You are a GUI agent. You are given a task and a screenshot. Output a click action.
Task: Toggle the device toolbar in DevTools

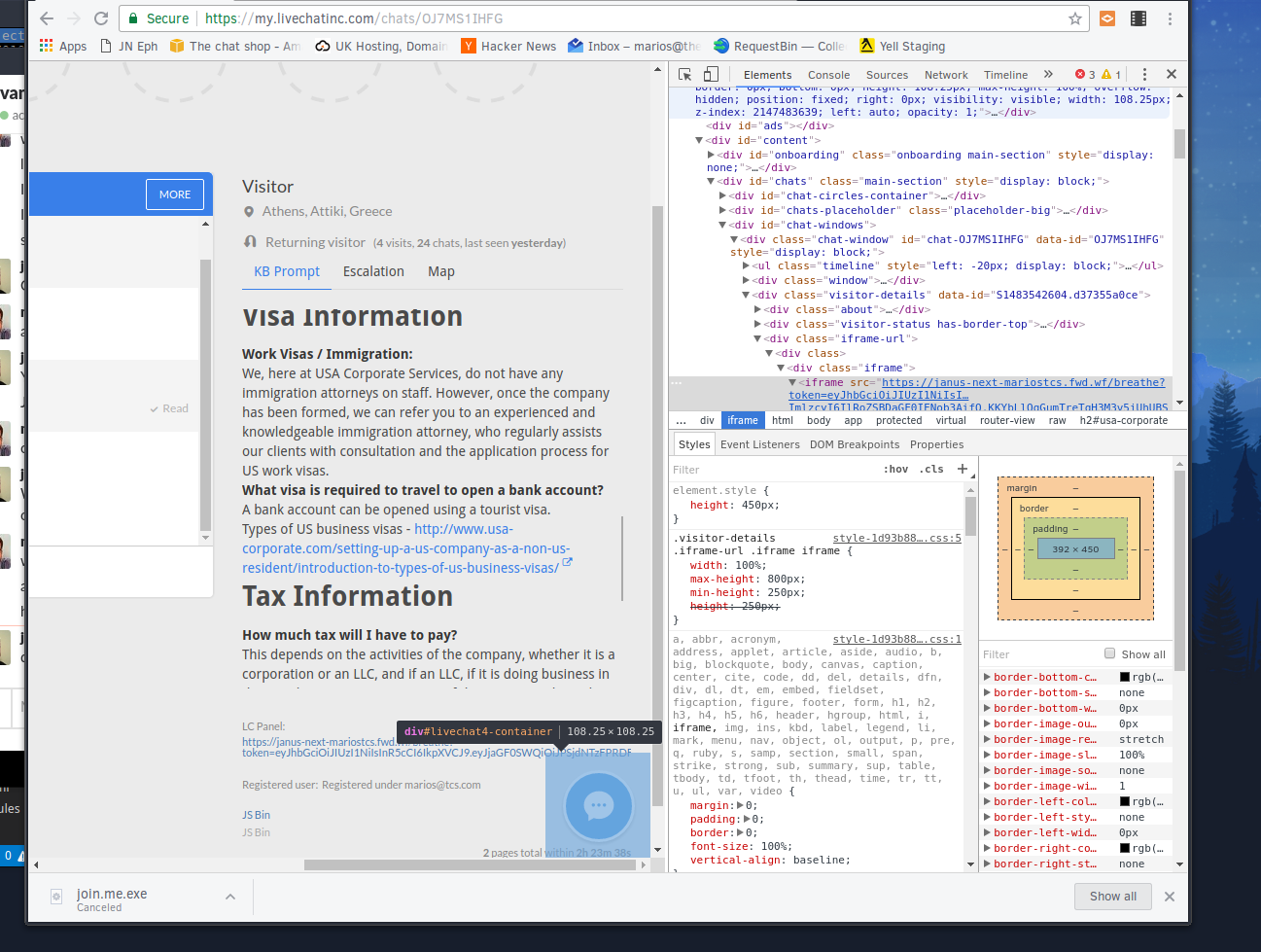(711, 74)
